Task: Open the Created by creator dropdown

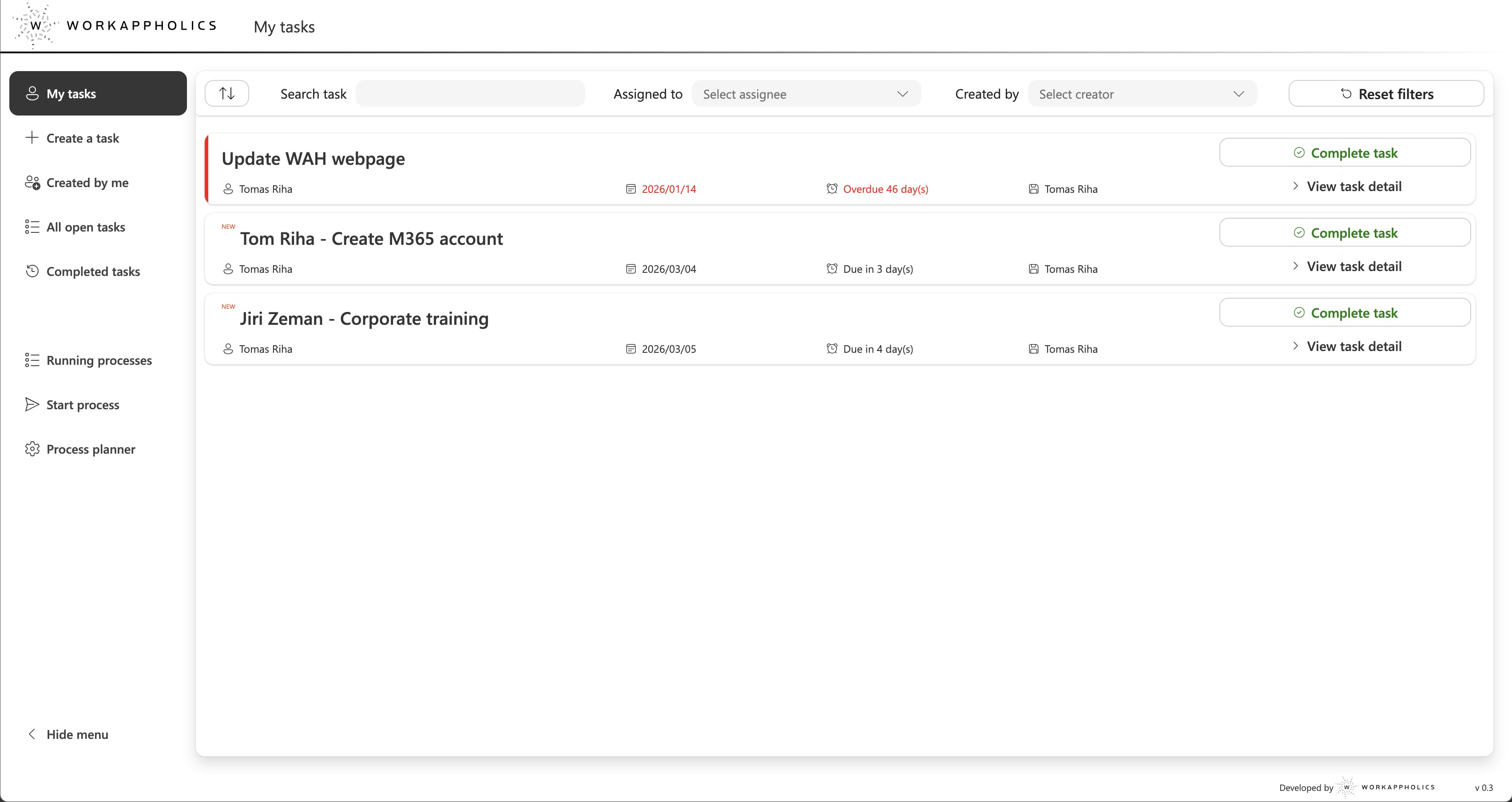Action: [x=1142, y=94]
